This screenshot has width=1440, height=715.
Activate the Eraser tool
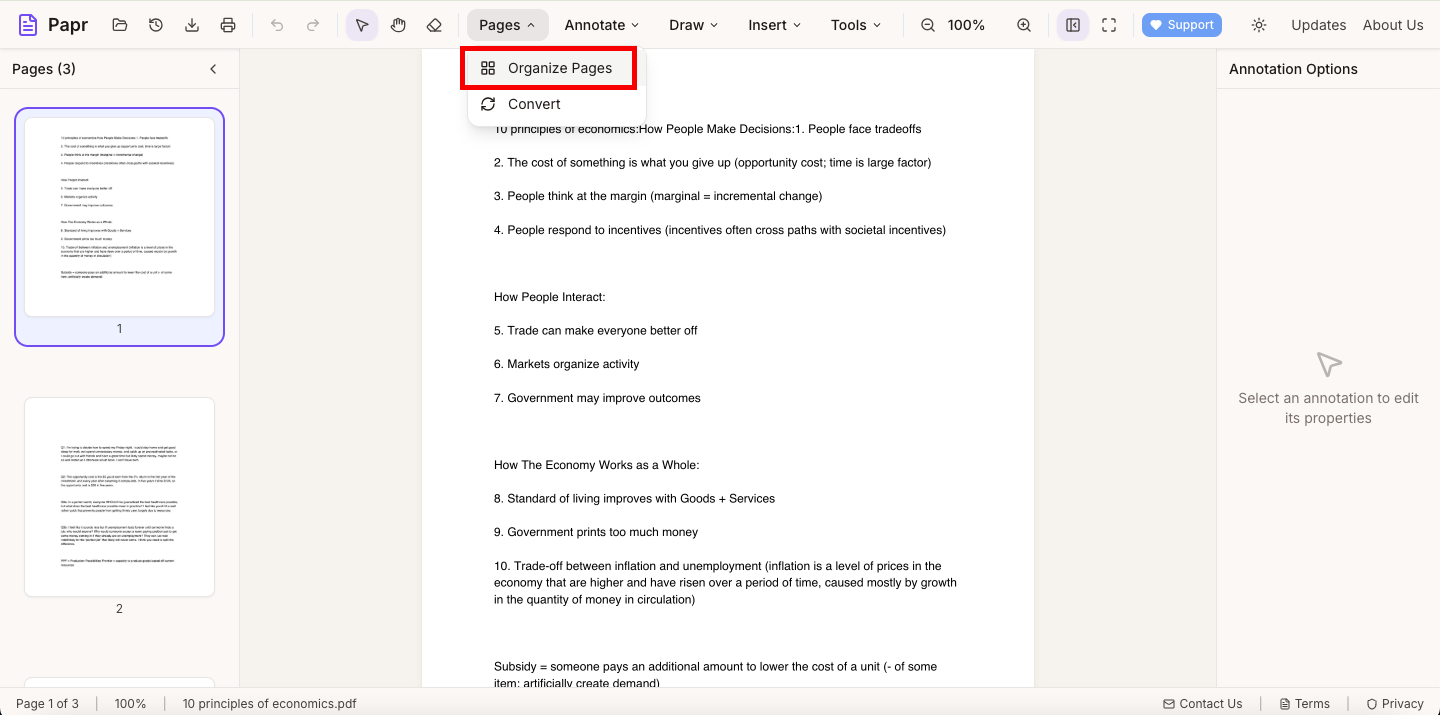click(x=434, y=24)
